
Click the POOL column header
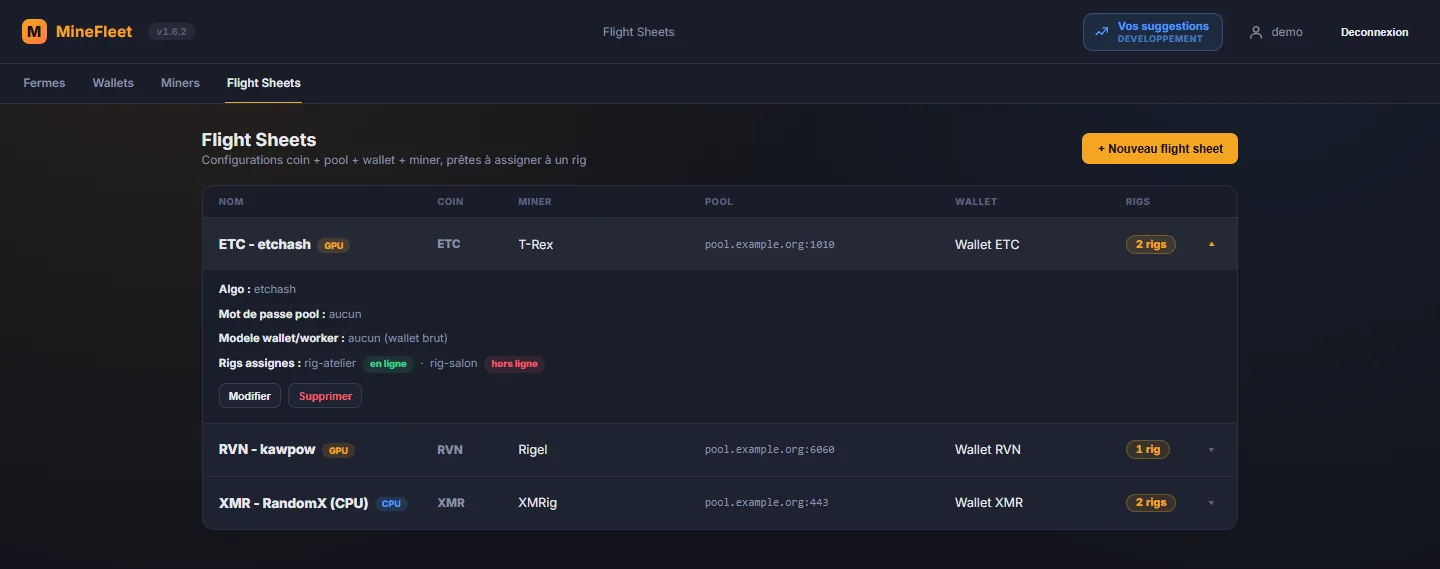point(719,202)
